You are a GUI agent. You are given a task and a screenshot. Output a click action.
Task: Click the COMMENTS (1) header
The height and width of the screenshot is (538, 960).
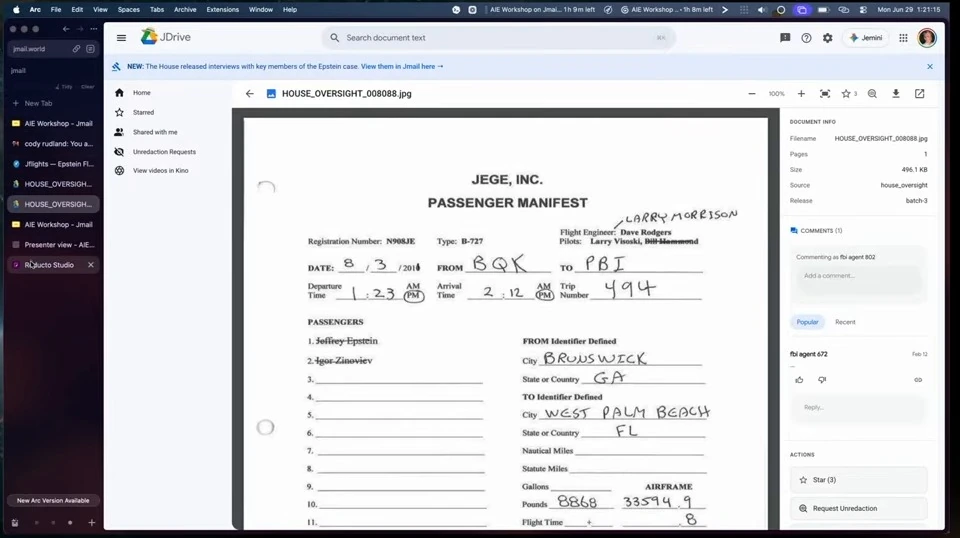click(816, 231)
